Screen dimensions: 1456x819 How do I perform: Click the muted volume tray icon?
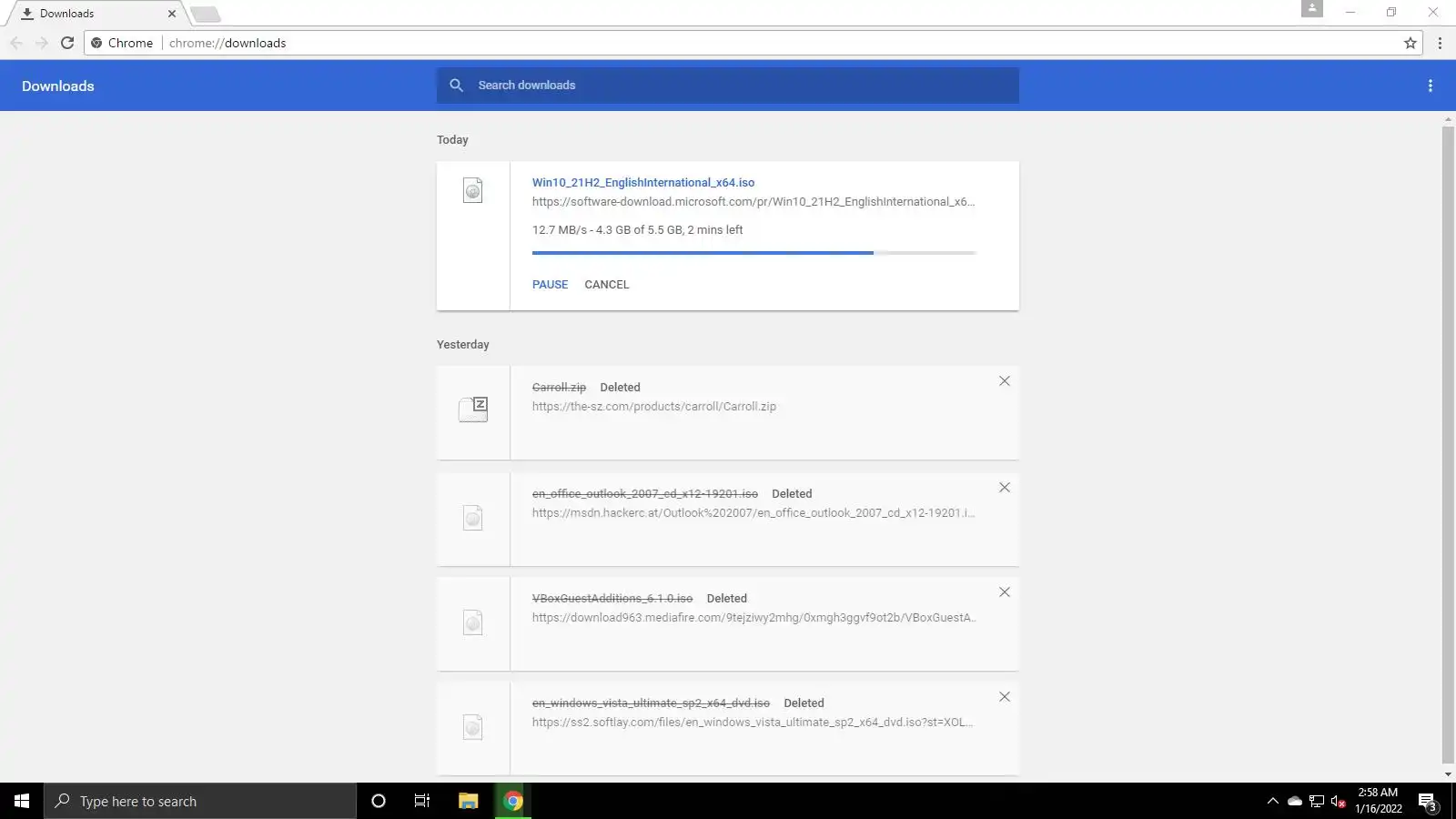click(x=1338, y=801)
